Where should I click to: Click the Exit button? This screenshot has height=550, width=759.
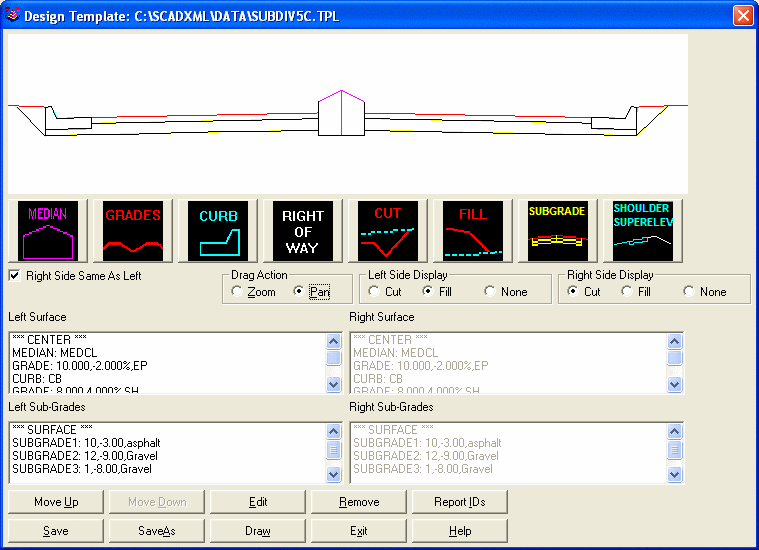(x=359, y=531)
